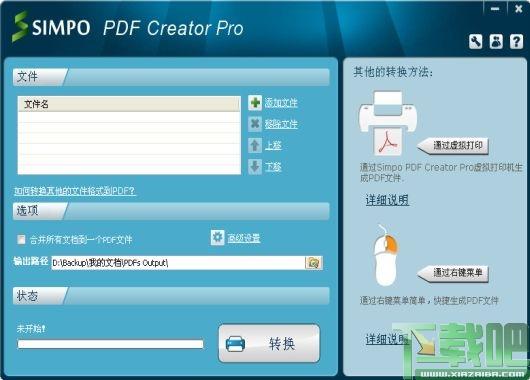Click the conversion progress bar

pos(110,344)
